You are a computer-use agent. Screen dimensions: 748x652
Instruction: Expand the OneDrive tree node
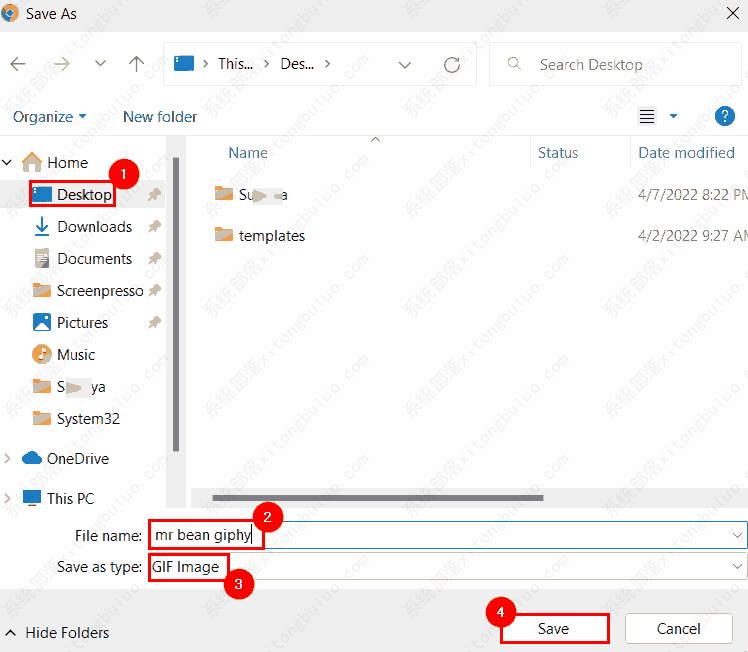click(x=9, y=459)
